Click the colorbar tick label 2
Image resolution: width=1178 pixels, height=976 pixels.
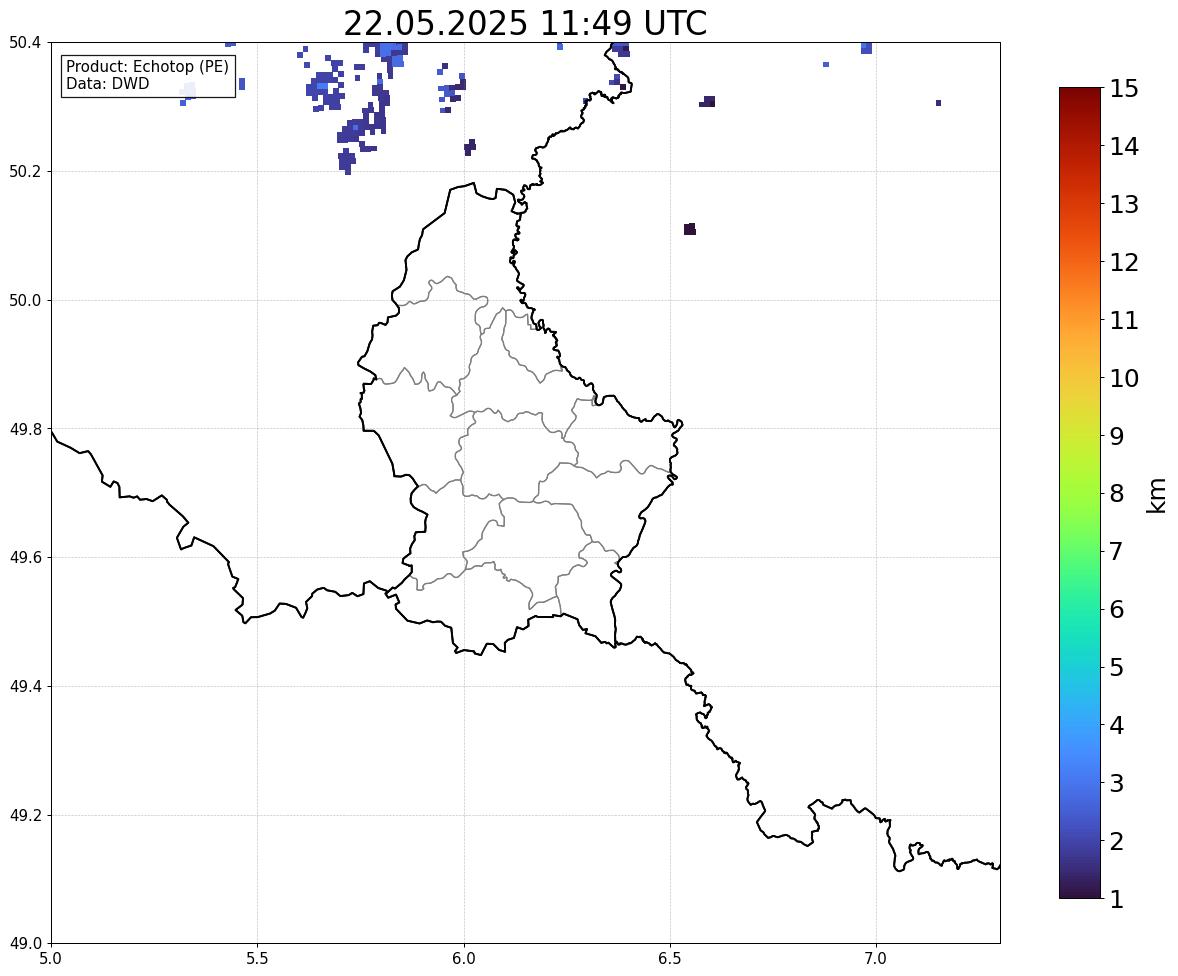click(1117, 841)
